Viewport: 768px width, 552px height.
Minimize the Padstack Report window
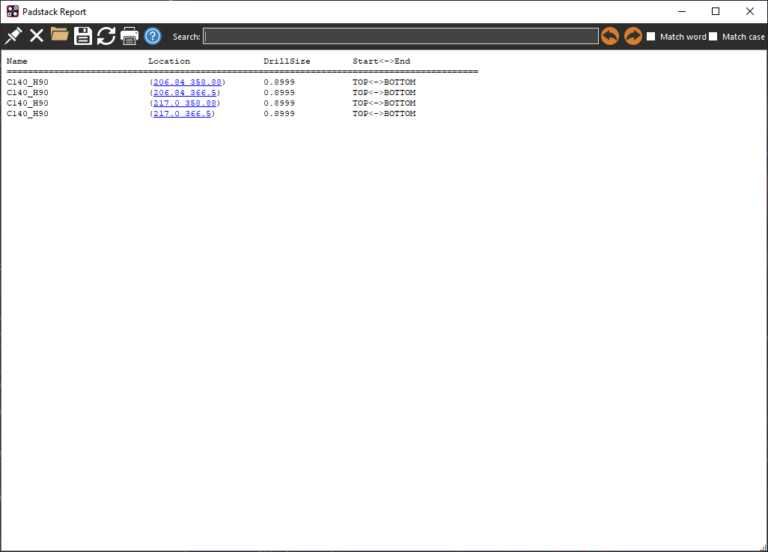[x=681, y=11]
